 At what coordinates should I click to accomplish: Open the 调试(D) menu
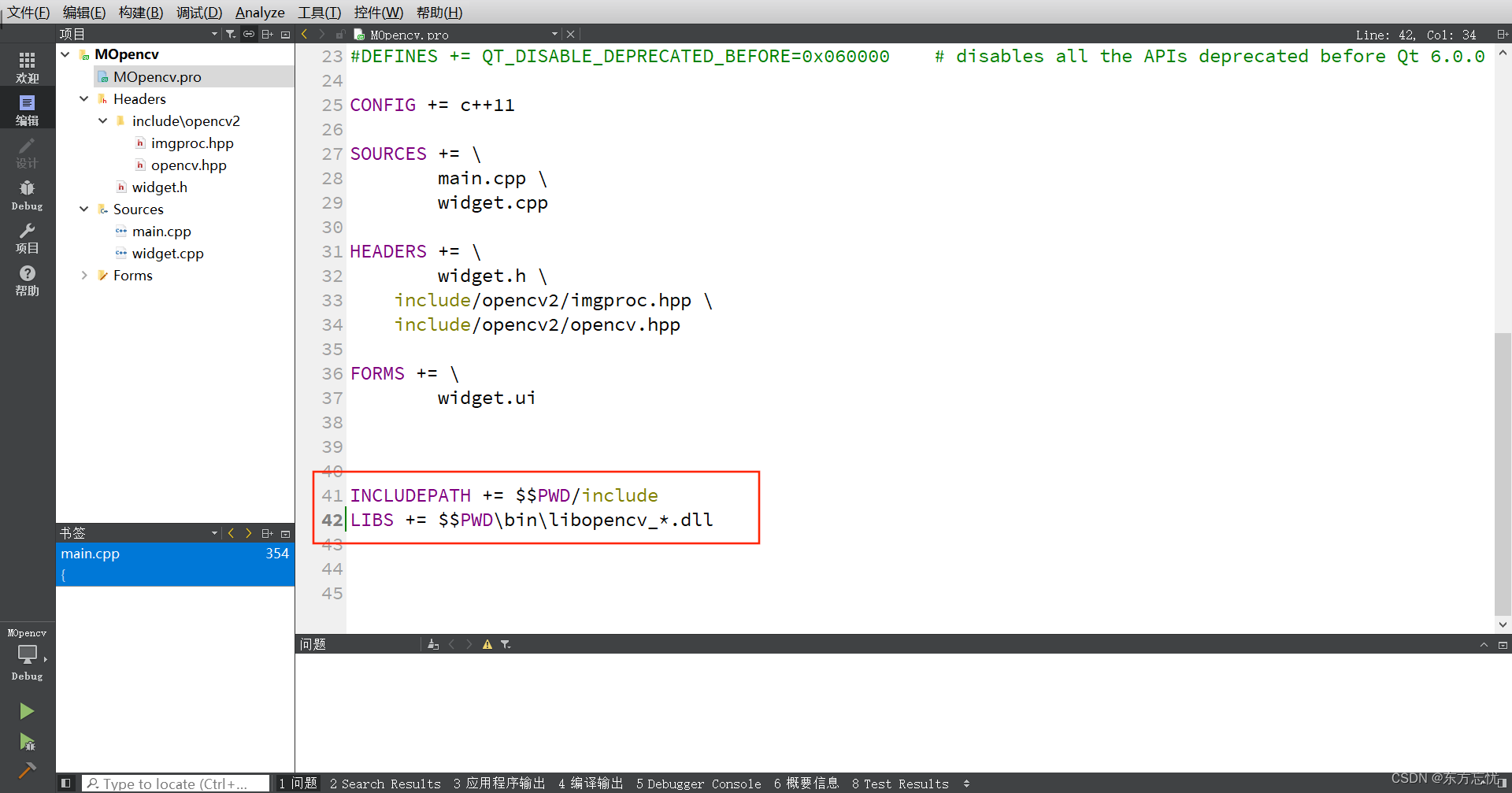click(x=199, y=12)
